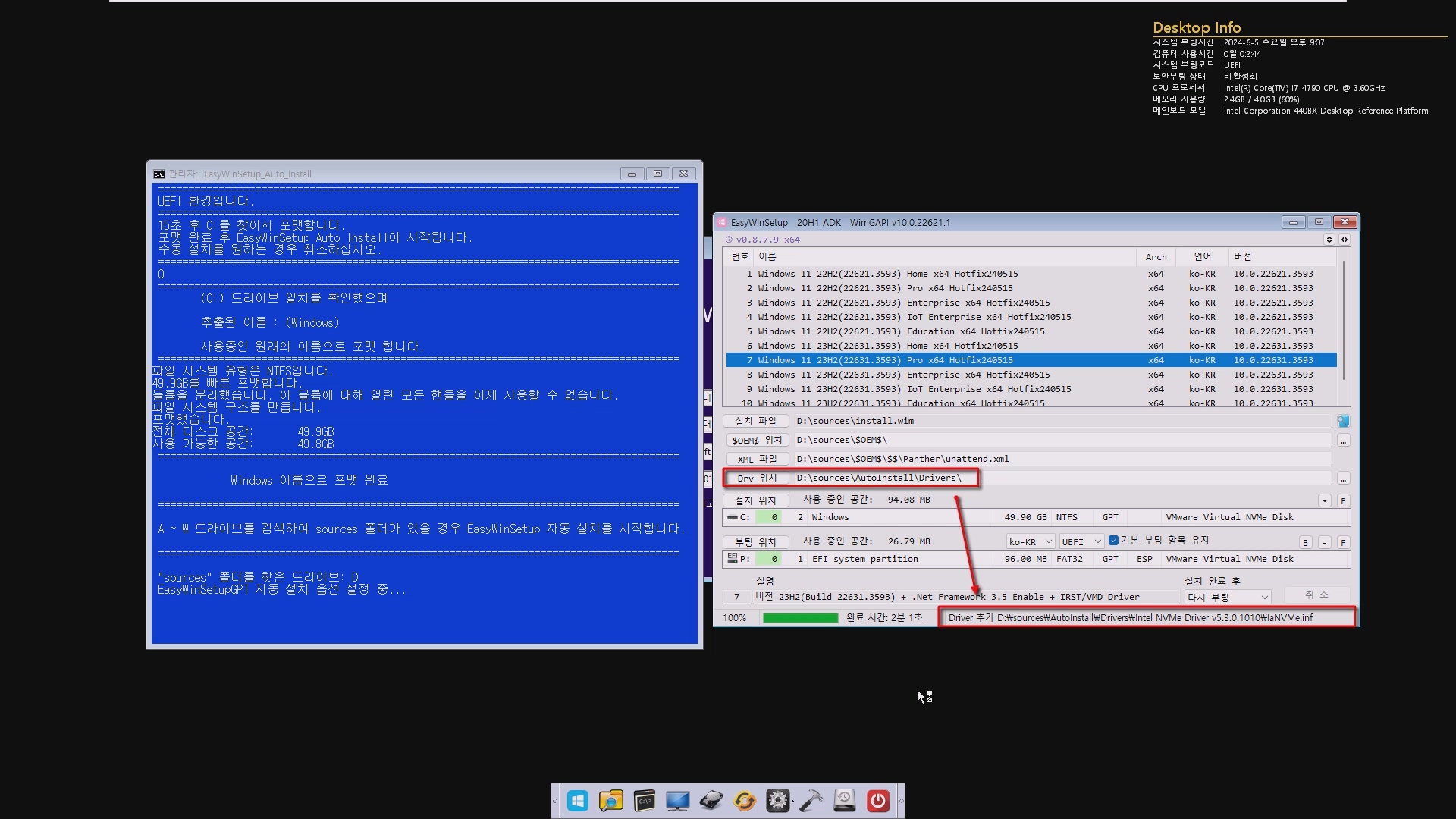
Task: Click the 부팅 위치 button
Action: pyautogui.click(x=755, y=541)
